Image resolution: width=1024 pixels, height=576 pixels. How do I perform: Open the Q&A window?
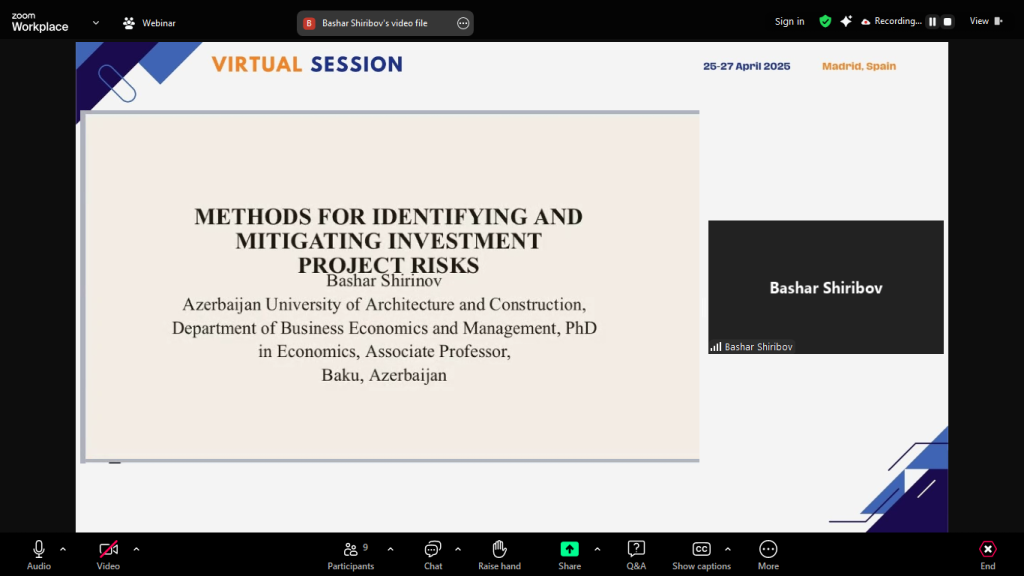coord(636,549)
